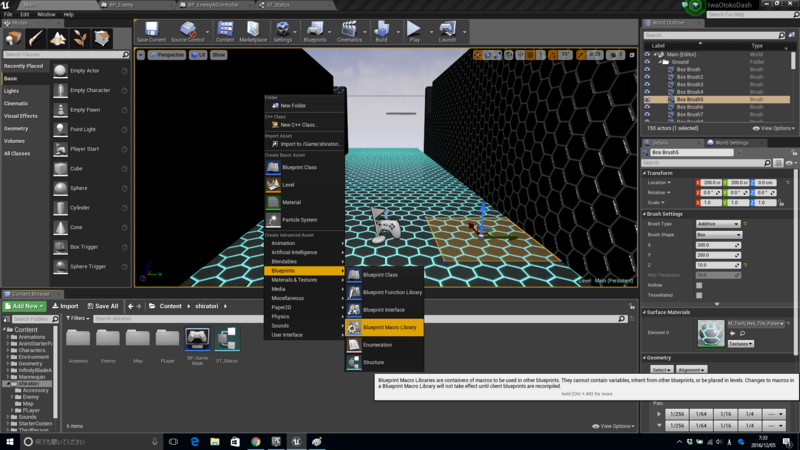Click the viewport Show button
This screenshot has width=800, height=450.
click(x=218, y=55)
